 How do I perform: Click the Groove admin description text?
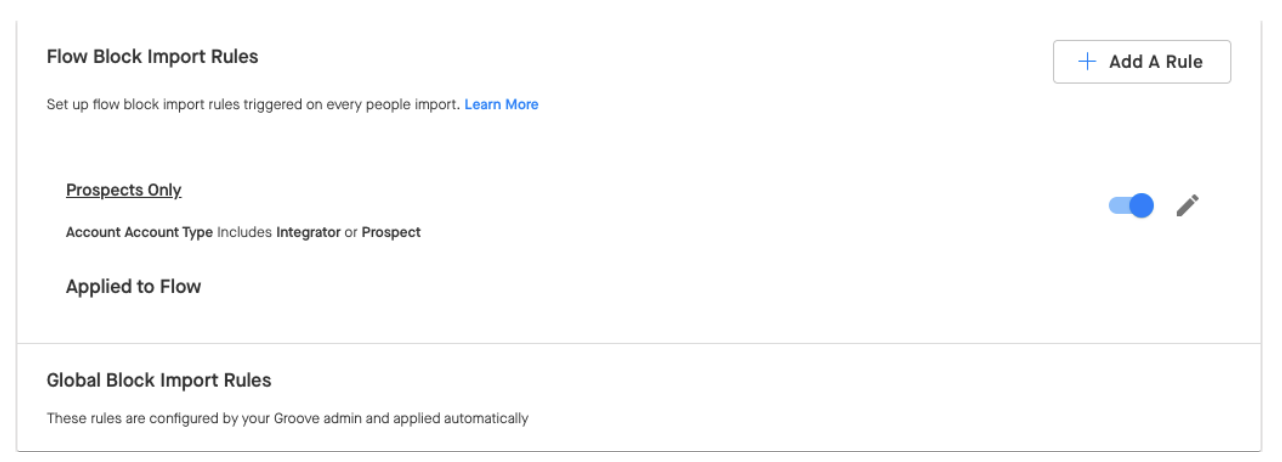click(x=287, y=418)
